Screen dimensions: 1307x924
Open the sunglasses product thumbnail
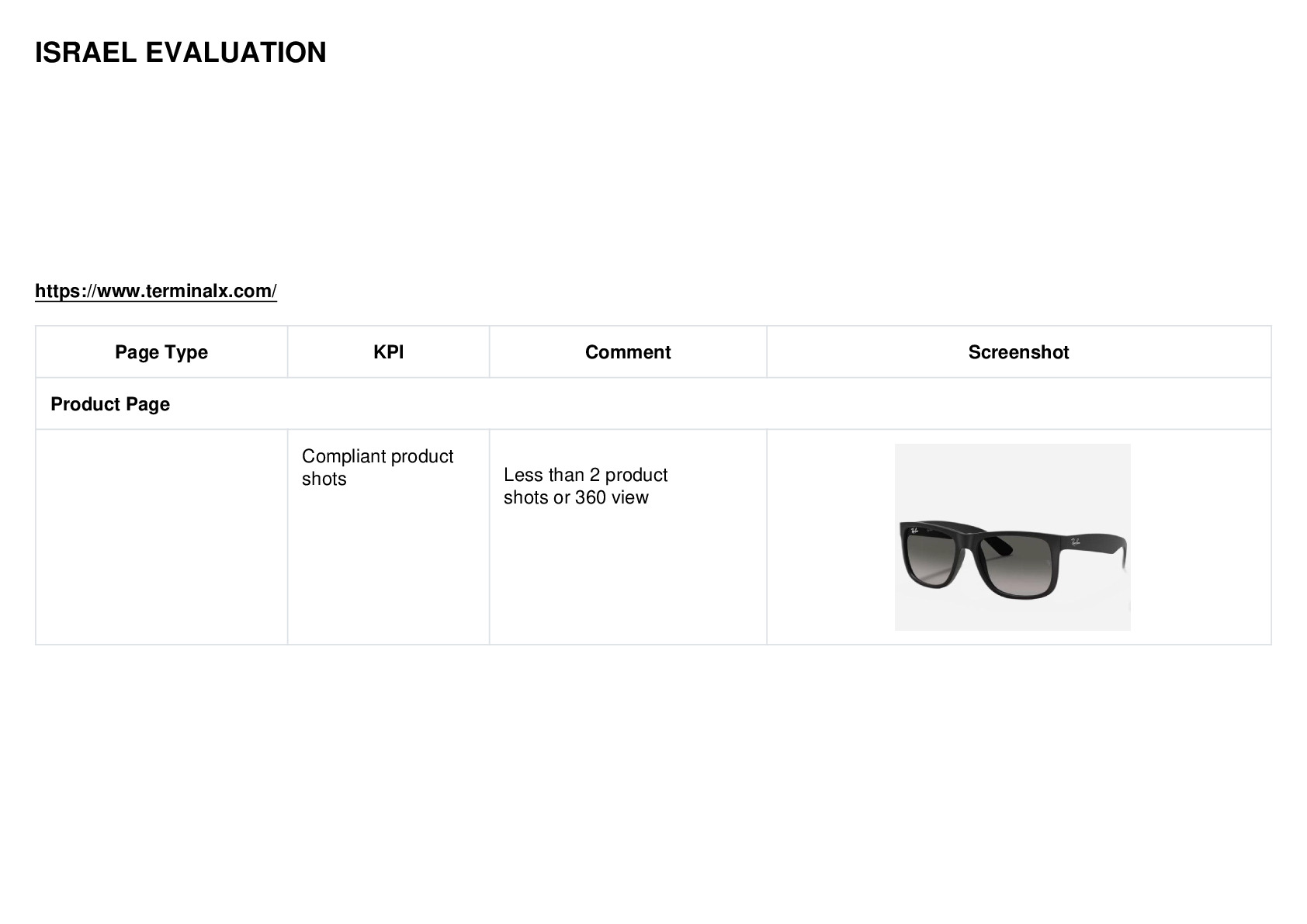[1012, 537]
